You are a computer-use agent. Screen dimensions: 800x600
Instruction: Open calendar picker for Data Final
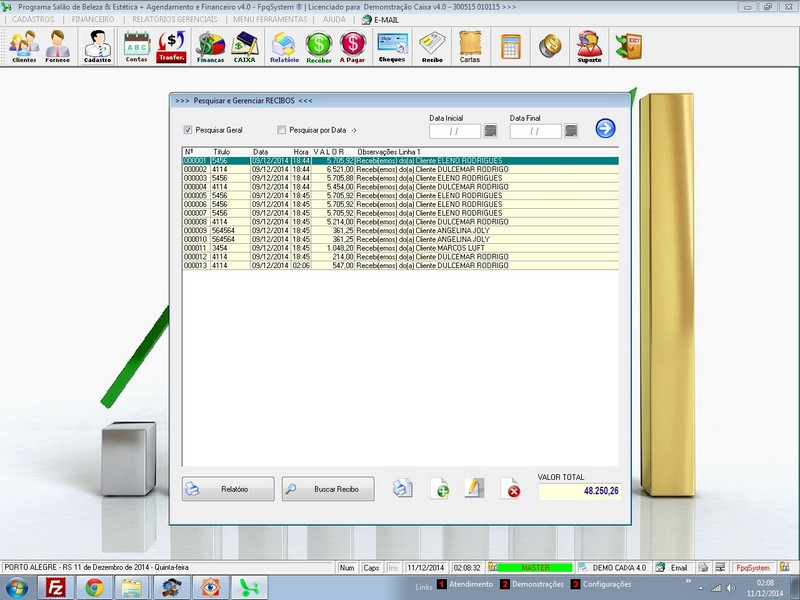[571, 131]
